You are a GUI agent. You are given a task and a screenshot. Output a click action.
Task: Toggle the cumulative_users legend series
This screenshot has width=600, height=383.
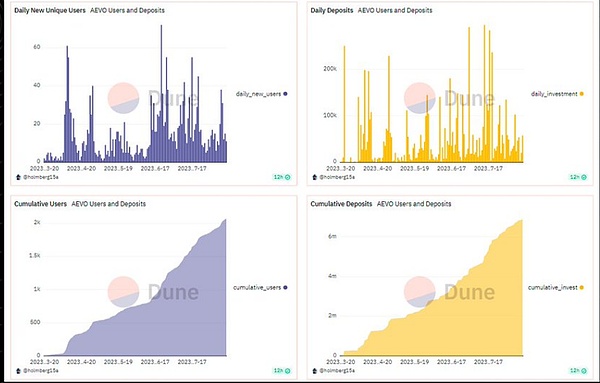260,287
